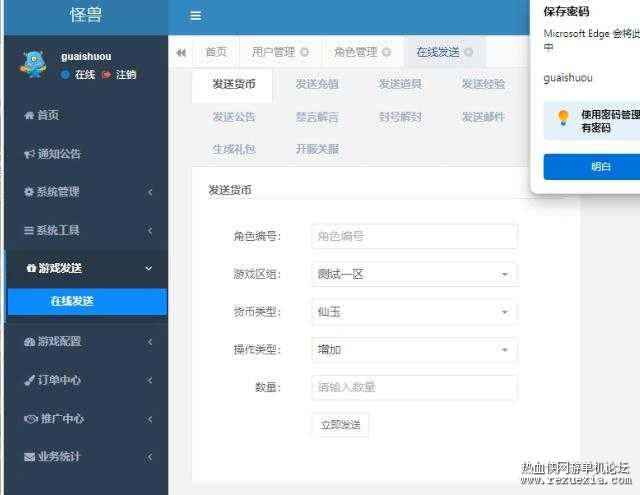
Task: Switch to the 首页 page tab
Action: coord(216,52)
